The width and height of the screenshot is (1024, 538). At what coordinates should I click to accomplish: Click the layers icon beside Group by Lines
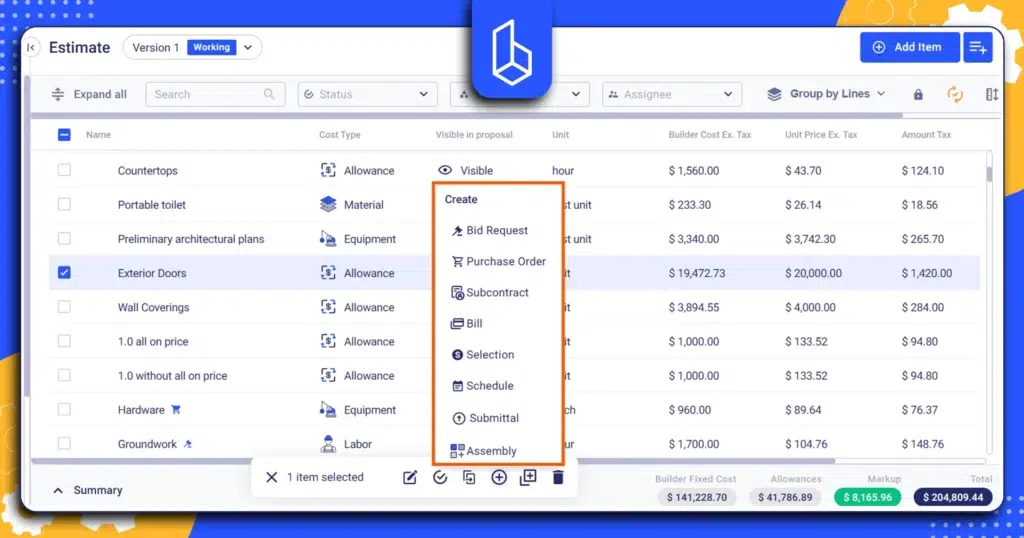click(x=774, y=94)
